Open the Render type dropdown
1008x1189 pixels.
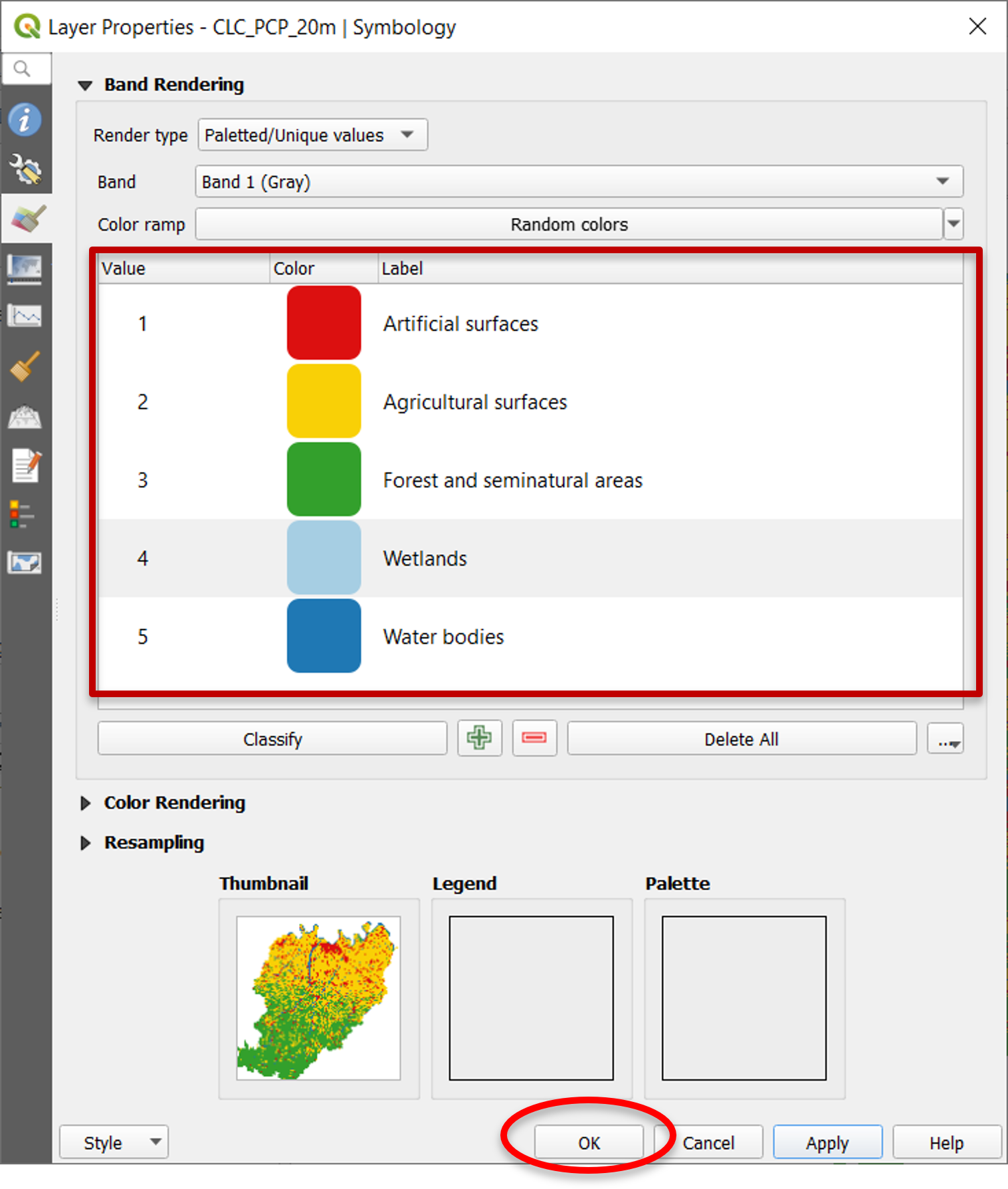tap(313, 135)
